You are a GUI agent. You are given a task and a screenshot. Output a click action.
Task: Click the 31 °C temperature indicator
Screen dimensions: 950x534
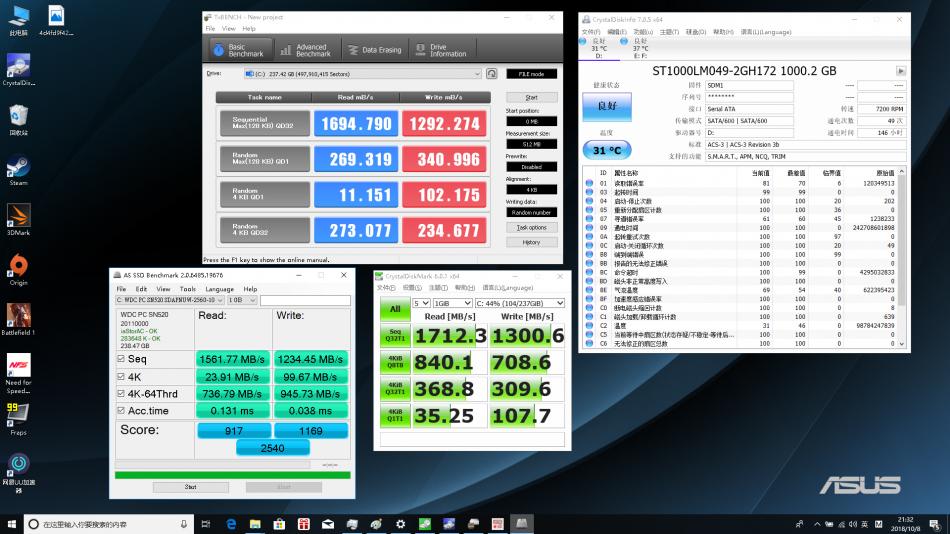(x=607, y=150)
